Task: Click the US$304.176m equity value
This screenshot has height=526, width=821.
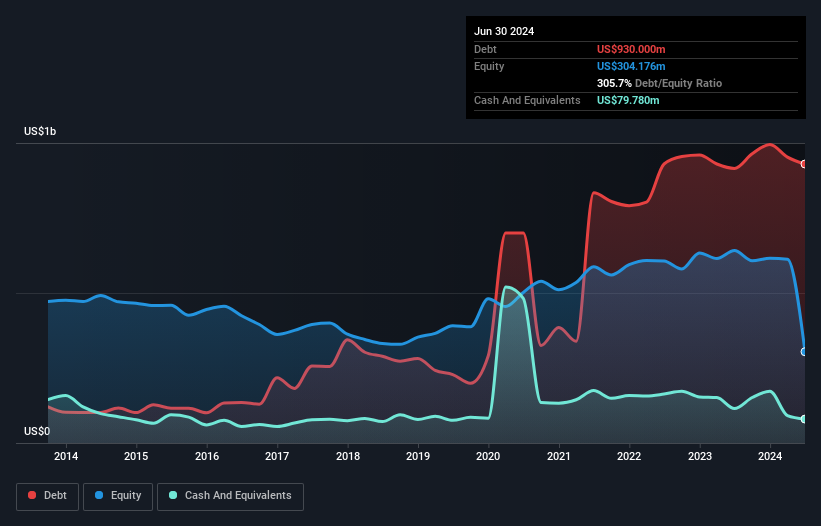Action: [x=631, y=66]
